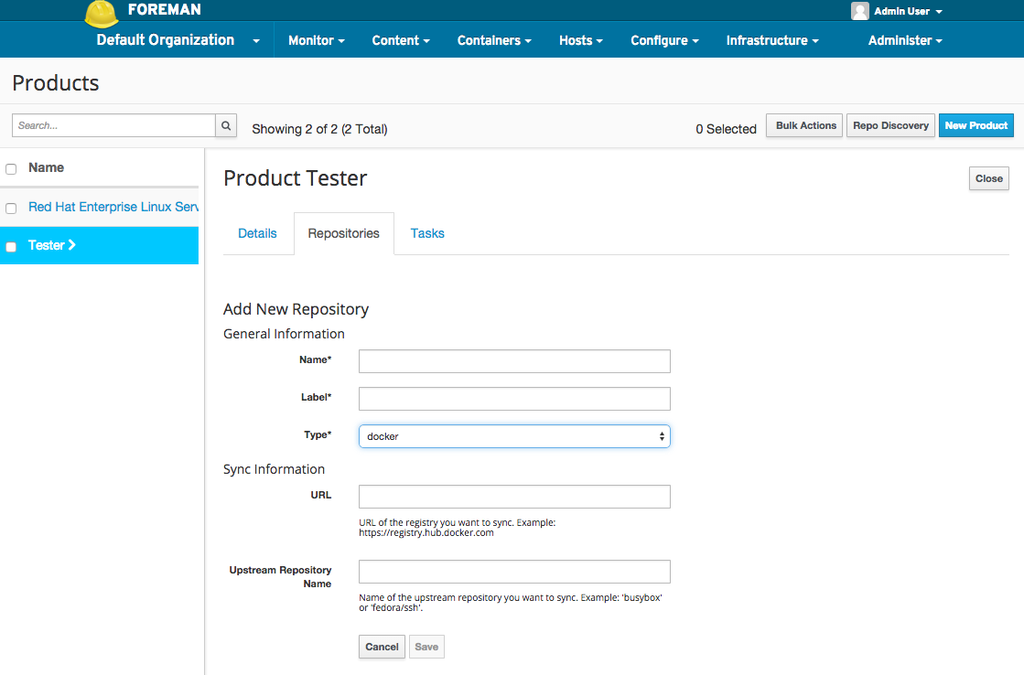Open the Configure menu
1024x675 pixels.
664,40
